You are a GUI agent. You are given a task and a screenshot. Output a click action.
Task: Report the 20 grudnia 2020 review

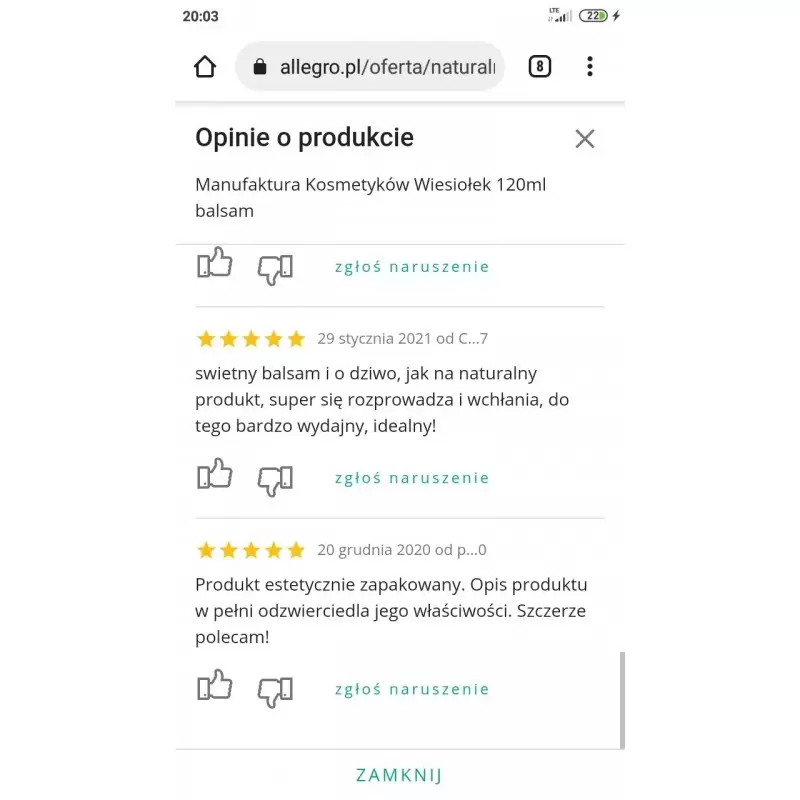412,689
